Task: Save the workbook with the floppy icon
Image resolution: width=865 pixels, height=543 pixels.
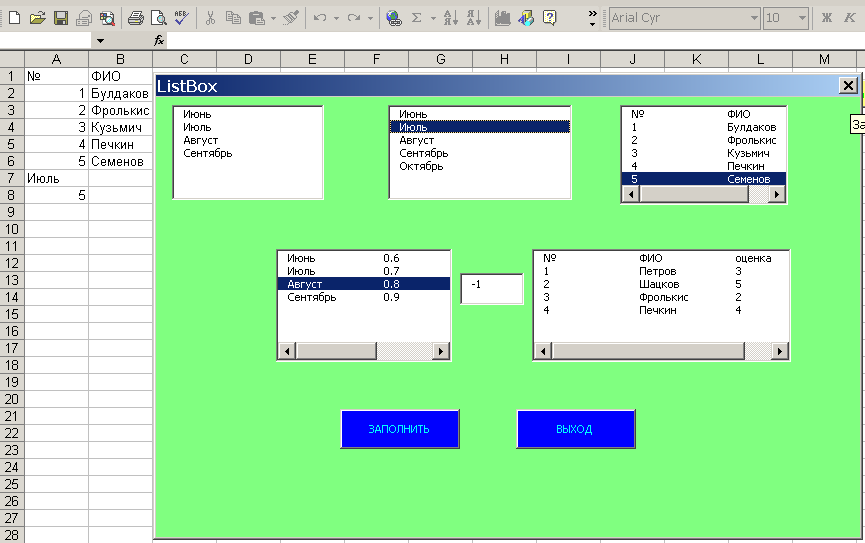Action: click(x=61, y=18)
